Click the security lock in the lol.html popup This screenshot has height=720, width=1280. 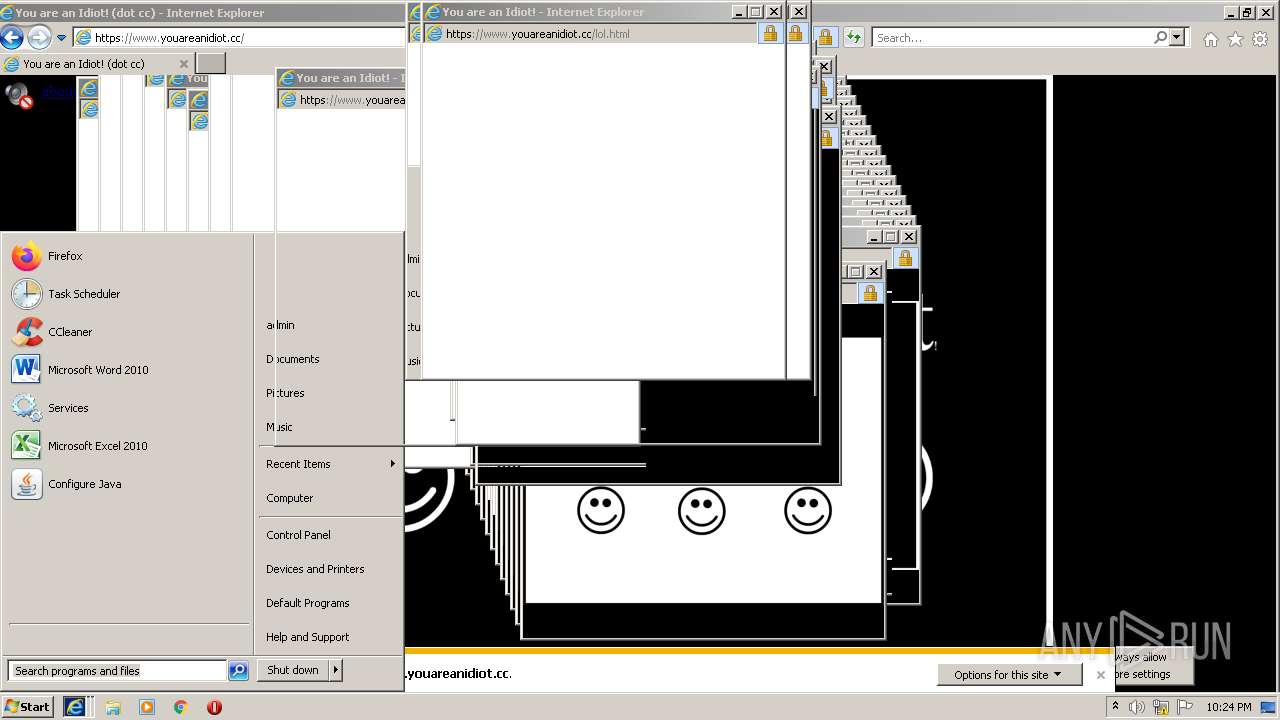[770, 33]
